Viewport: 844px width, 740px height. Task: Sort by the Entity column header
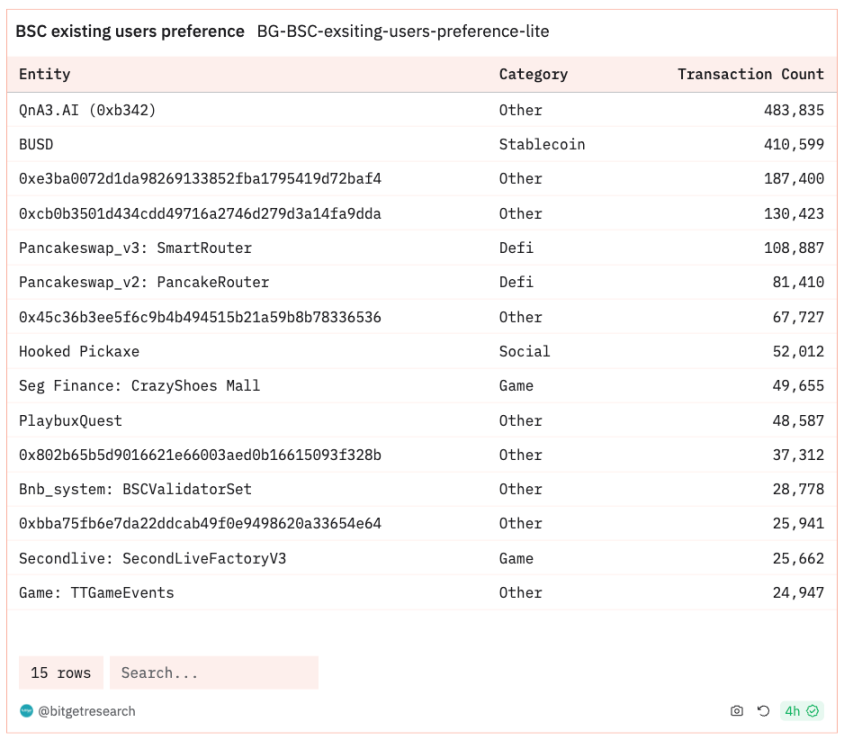click(45, 74)
